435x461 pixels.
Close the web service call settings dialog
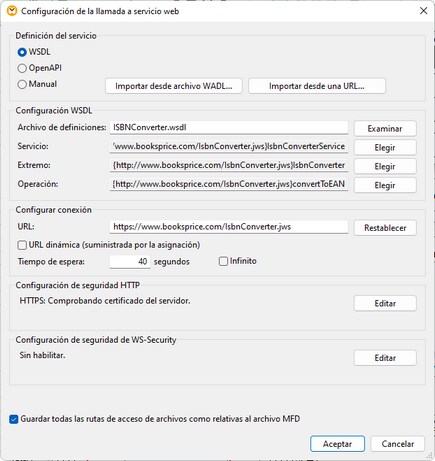tap(423, 11)
